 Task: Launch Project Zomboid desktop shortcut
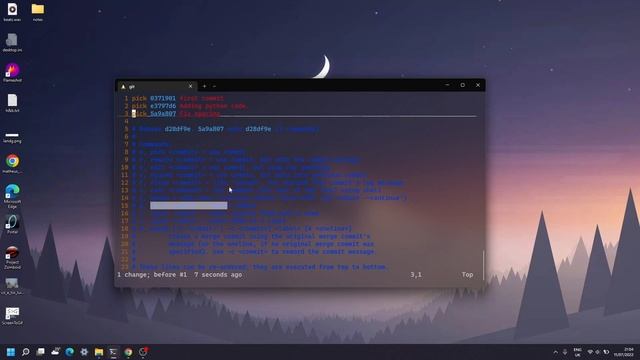[x=12, y=258]
